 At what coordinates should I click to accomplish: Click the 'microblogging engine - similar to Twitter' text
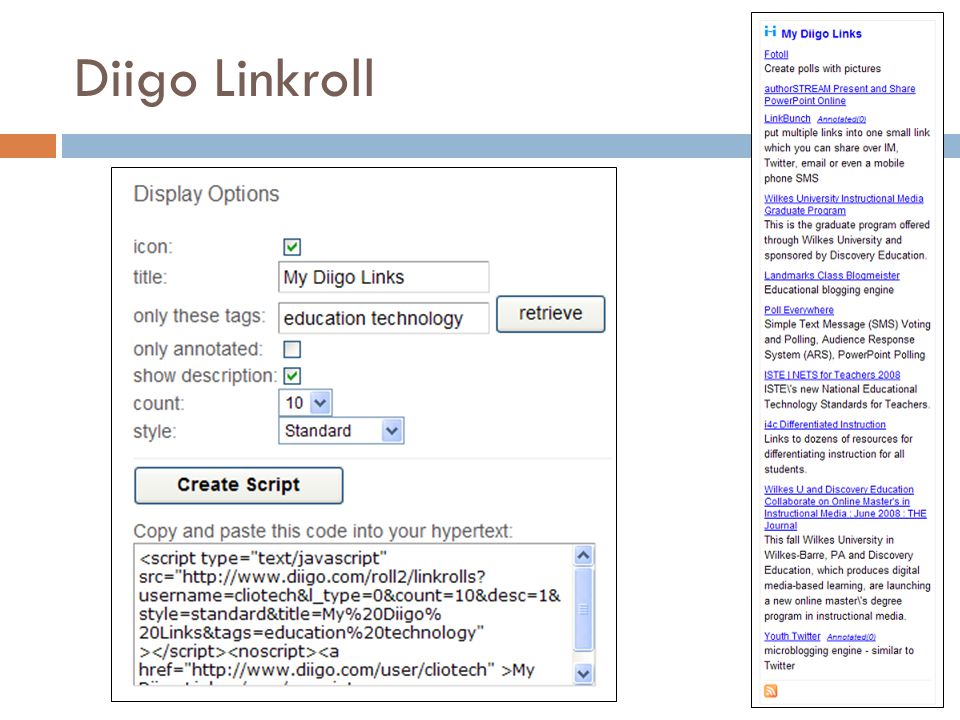point(839,658)
